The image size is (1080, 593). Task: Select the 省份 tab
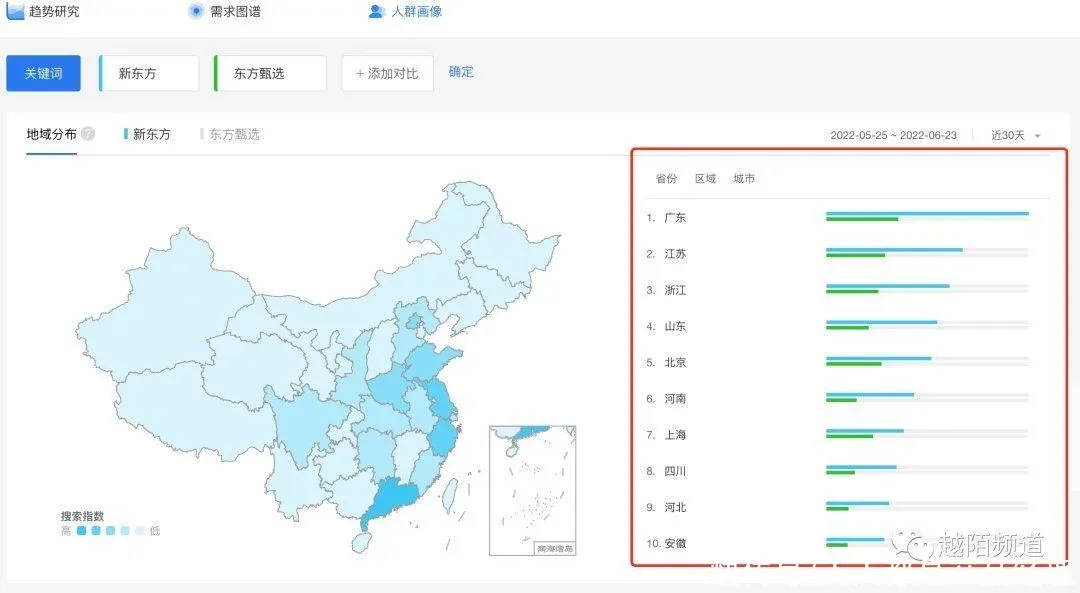(667, 178)
